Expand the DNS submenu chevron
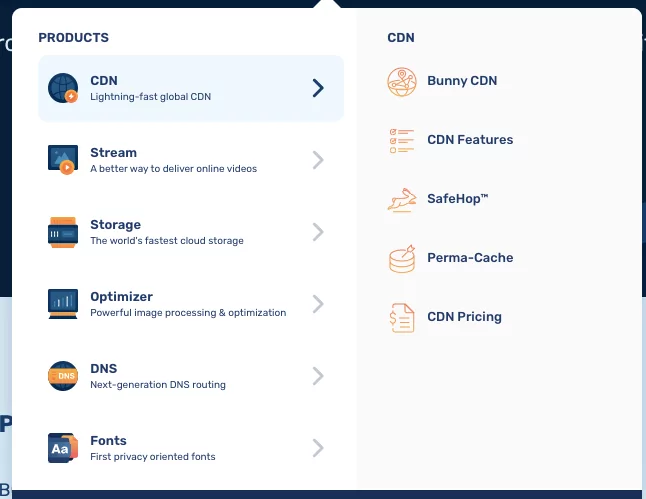The image size is (646, 499). [x=318, y=376]
